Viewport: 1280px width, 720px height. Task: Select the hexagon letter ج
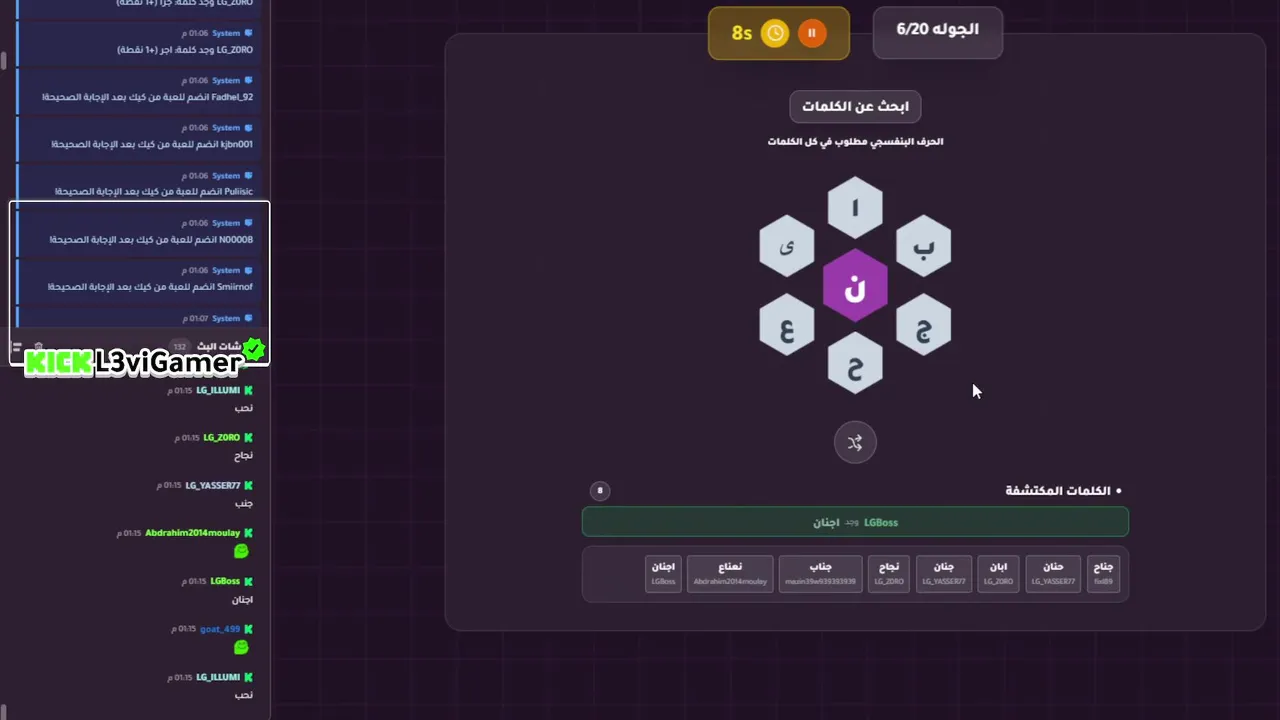click(923, 325)
